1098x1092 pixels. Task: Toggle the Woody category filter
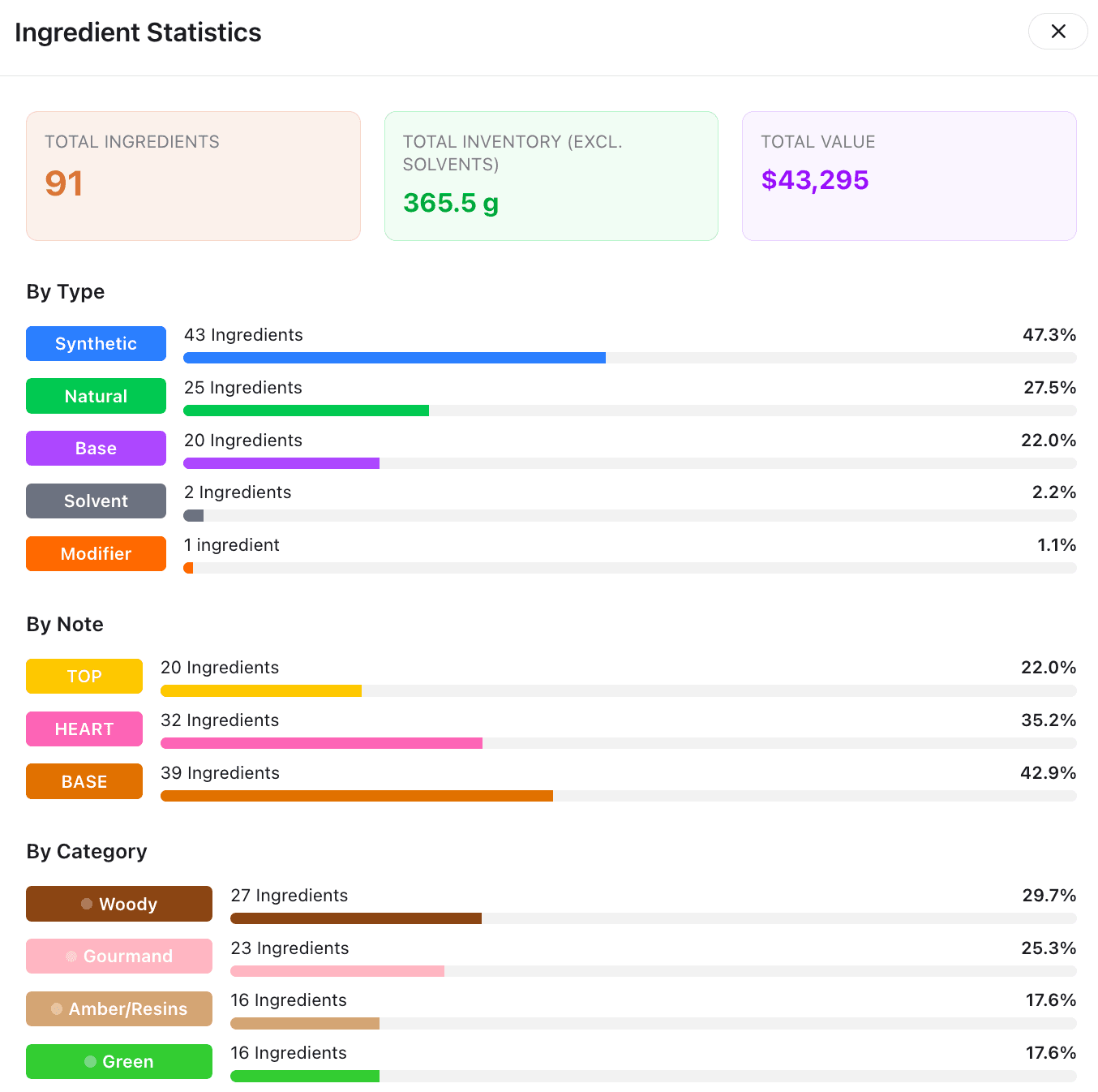tap(118, 903)
